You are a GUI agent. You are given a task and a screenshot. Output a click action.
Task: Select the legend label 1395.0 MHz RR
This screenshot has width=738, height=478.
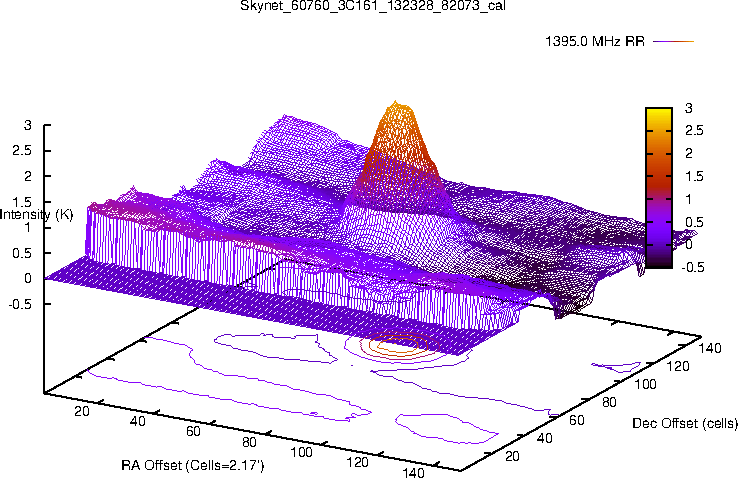[x=595, y=41]
